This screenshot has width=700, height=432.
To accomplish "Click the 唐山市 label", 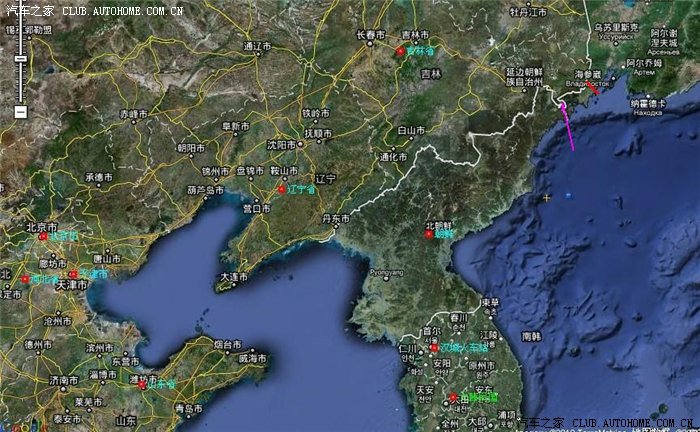I will [x=107, y=259].
